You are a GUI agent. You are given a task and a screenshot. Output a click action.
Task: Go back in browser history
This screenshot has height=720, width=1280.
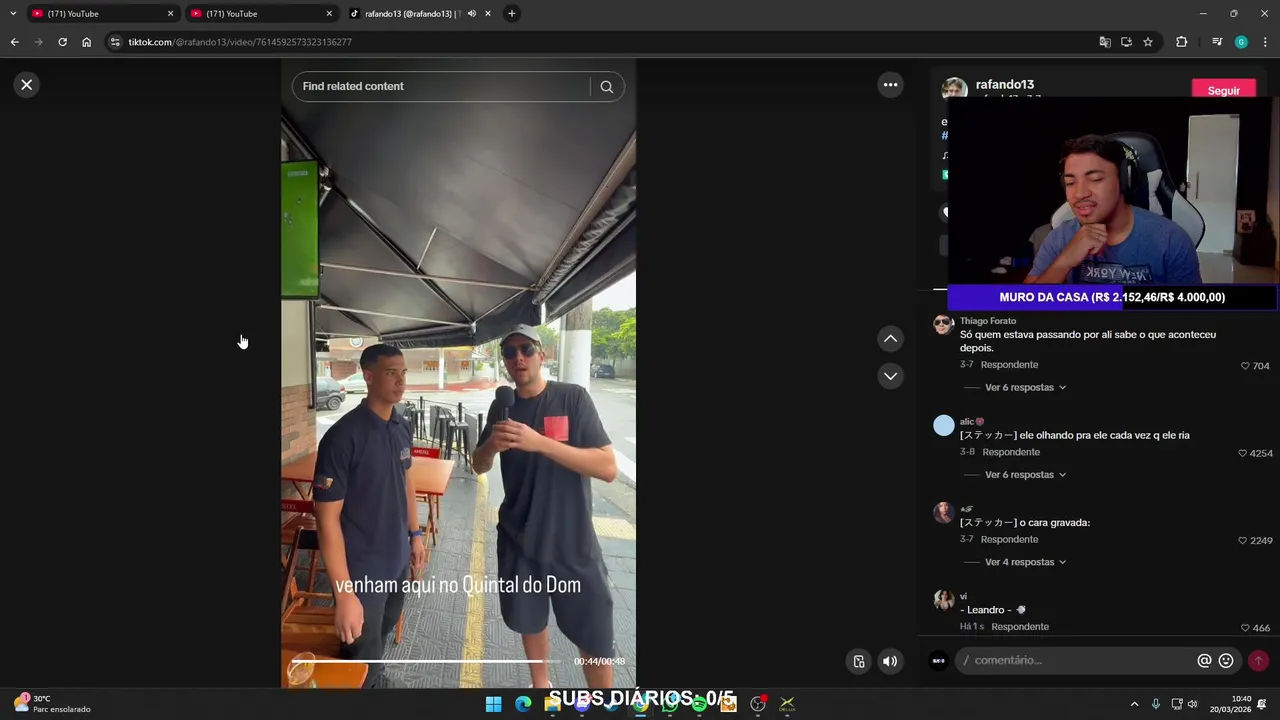click(14, 42)
